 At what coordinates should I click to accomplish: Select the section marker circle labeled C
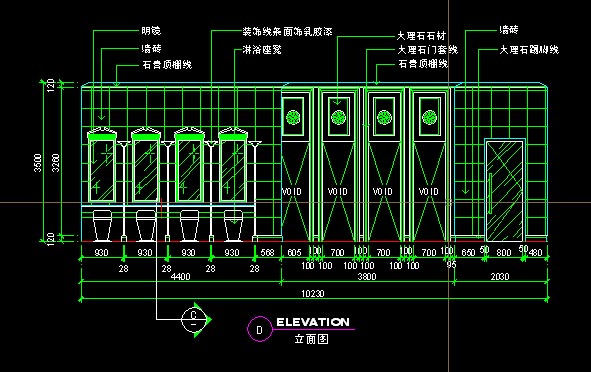point(194,320)
